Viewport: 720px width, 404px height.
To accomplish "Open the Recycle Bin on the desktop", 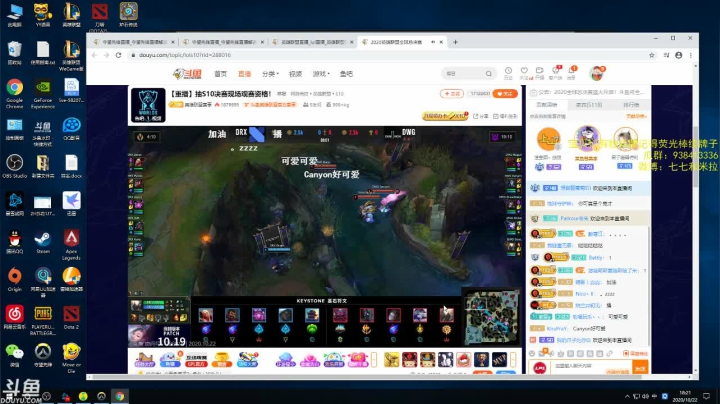I will pos(15,52).
